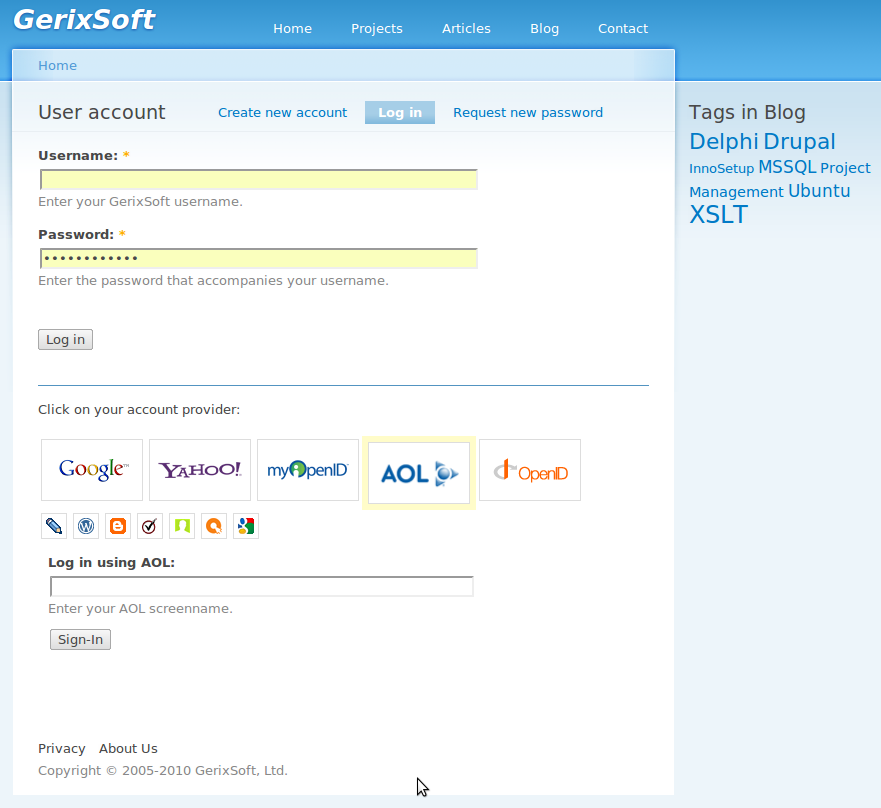Click the AOL Sign-In button

click(80, 639)
